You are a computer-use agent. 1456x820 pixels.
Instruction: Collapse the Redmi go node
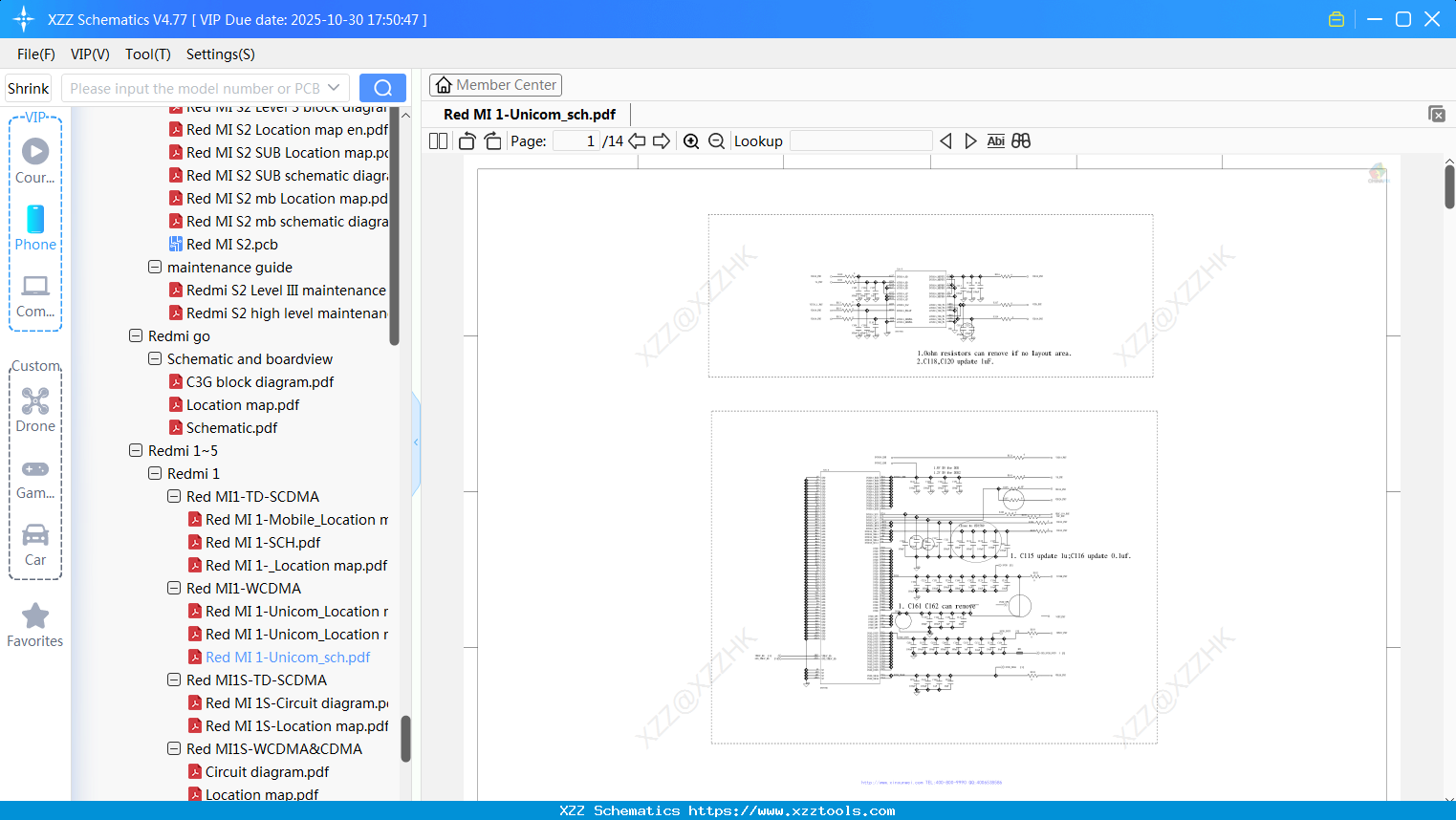136,335
